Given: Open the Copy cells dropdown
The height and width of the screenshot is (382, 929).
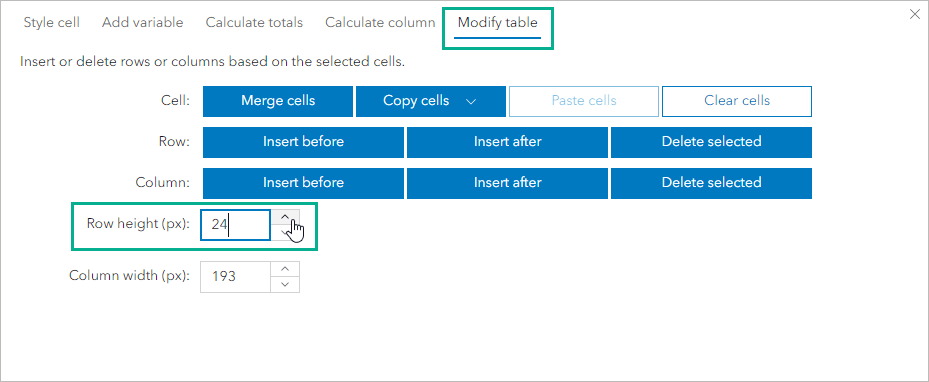Looking at the screenshot, I should (431, 101).
